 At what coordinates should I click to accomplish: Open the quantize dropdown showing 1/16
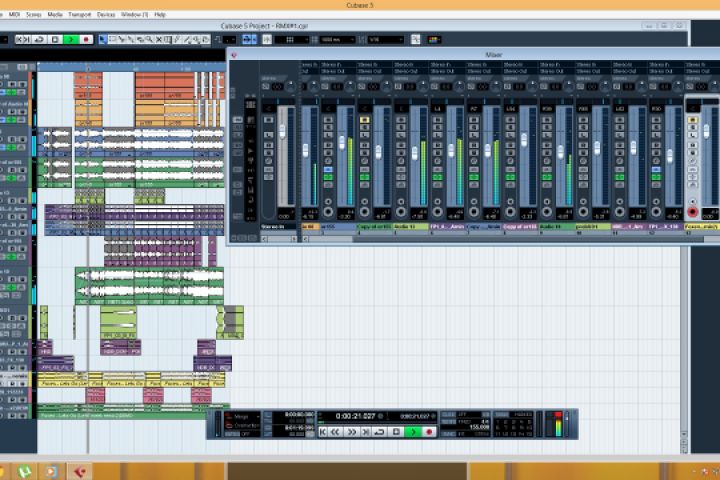(x=386, y=40)
